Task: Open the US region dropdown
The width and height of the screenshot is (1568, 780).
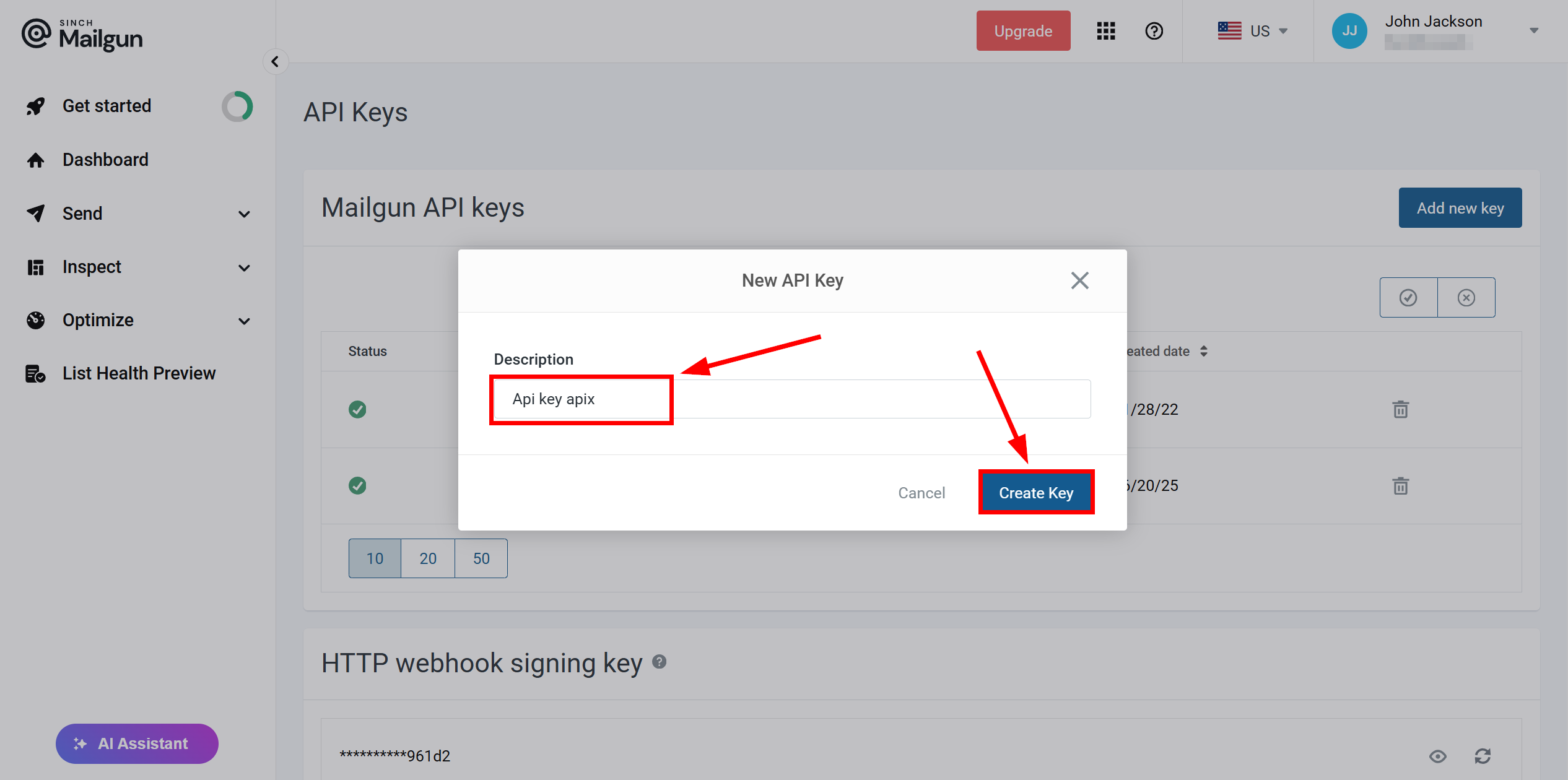Action: 1253,31
